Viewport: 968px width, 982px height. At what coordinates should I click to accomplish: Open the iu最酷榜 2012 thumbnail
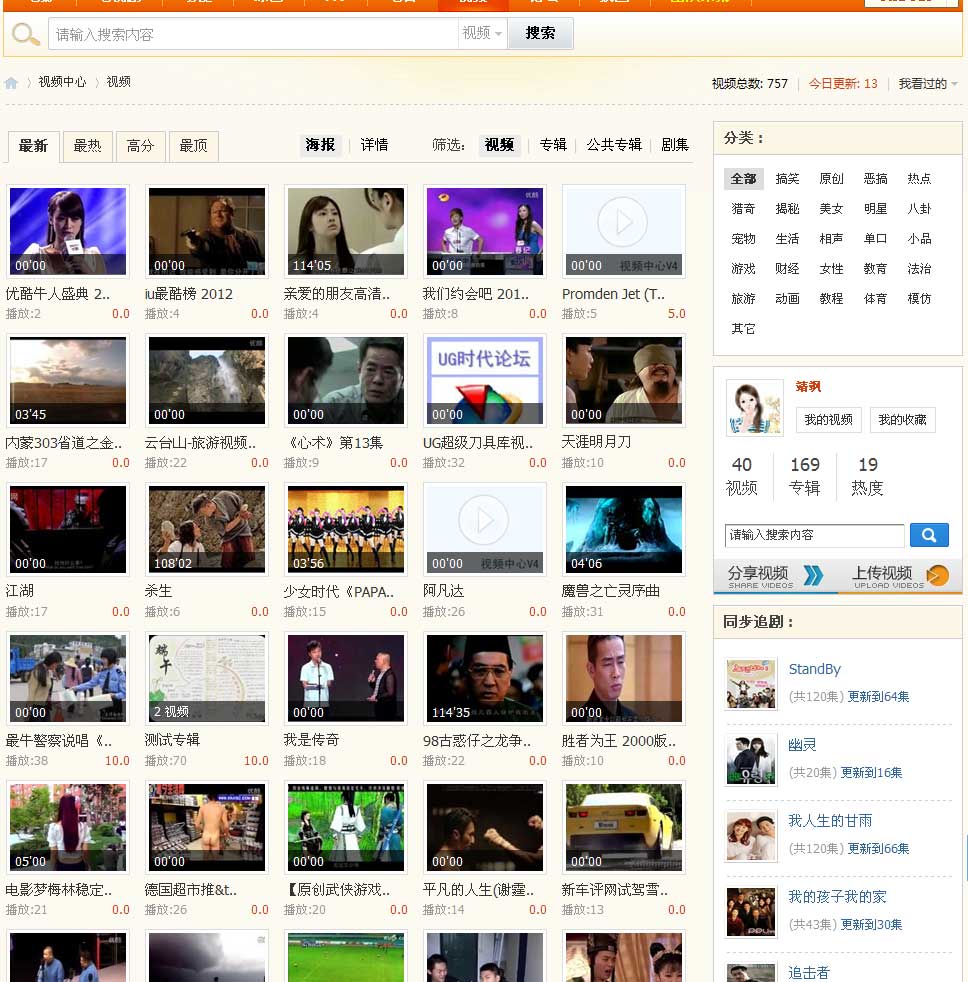click(x=207, y=231)
